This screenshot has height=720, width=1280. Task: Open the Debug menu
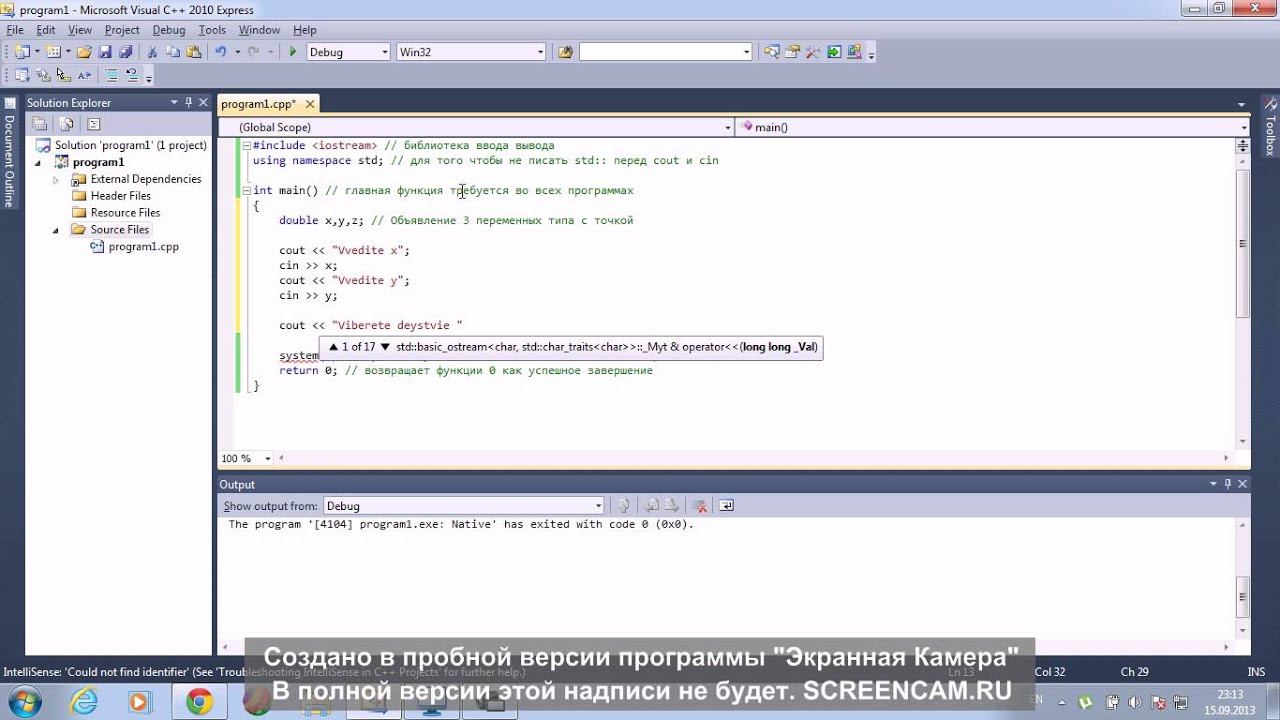(169, 30)
